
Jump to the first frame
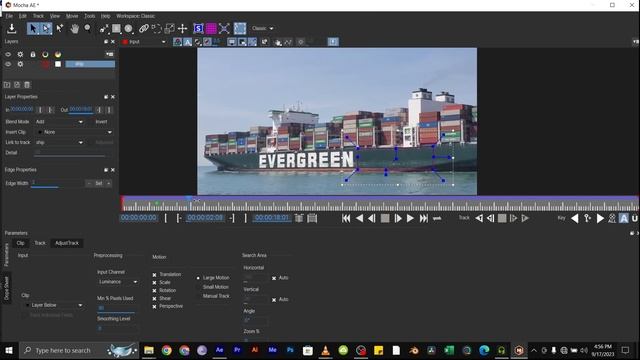pyautogui.click(x=346, y=218)
